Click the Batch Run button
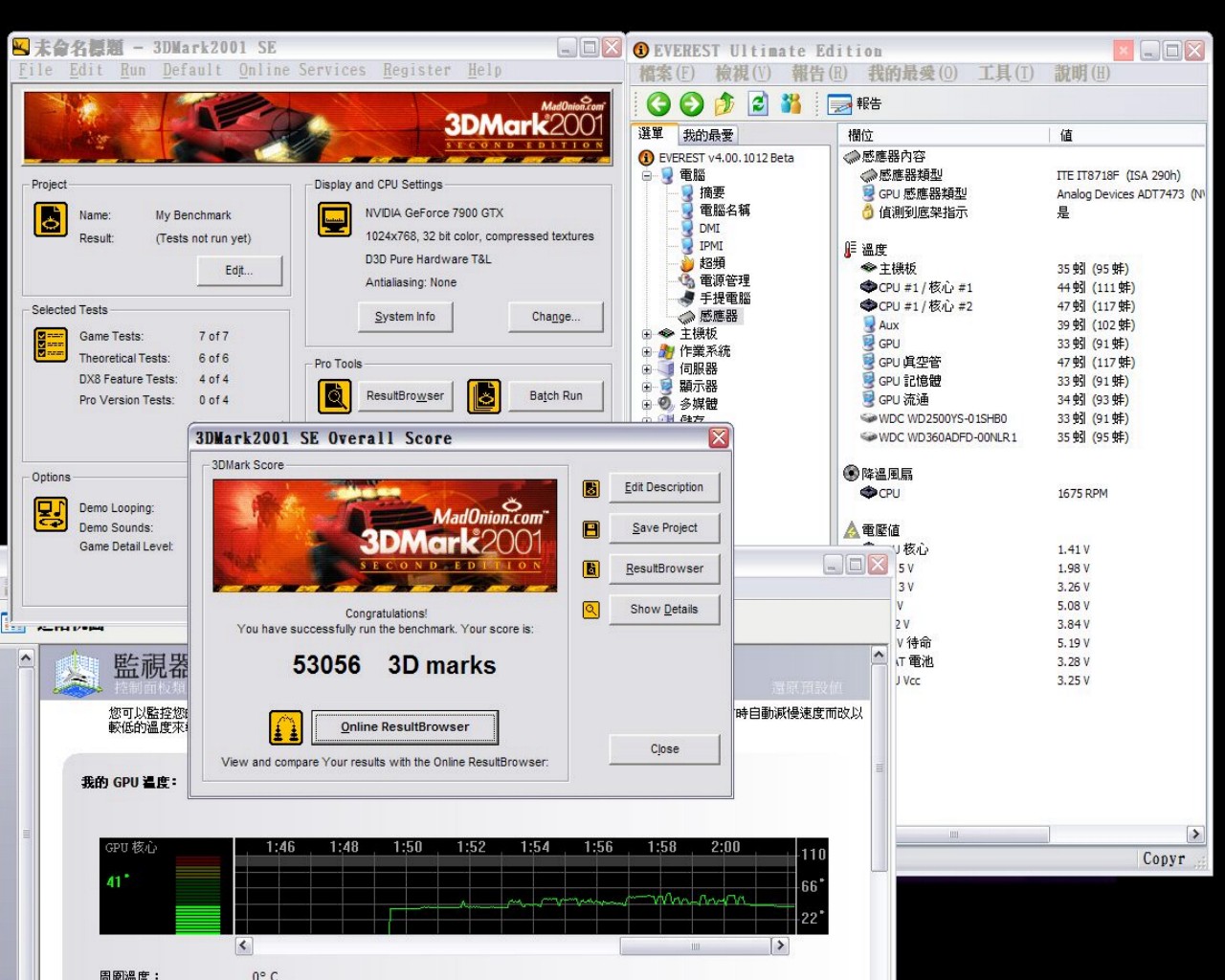This screenshot has width=1225, height=980. pyautogui.click(x=556, y=396)
